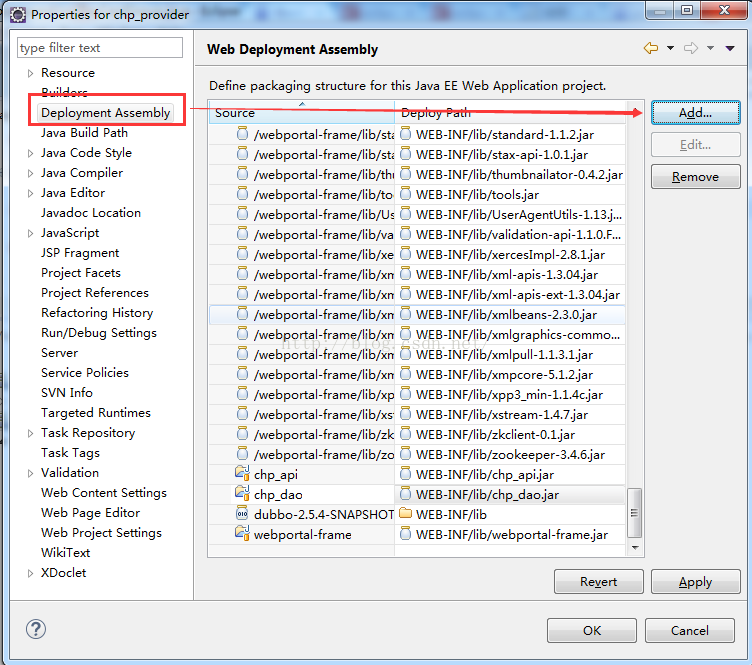This screenshot has height=665, width=752.
Task: Click jar icon beside WEB-INF/lib/thumbnailator-0.4.2.jar
Action: tap(405, 174)
